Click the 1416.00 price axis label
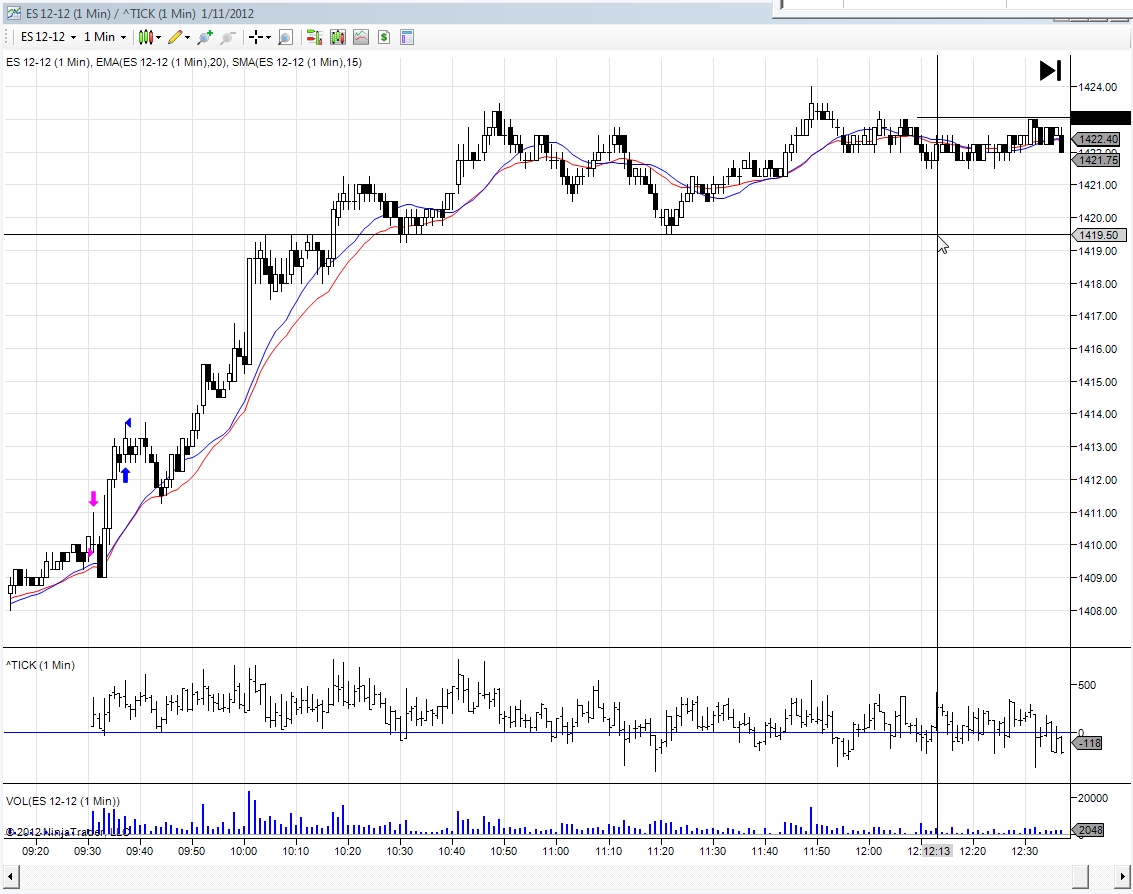Viewport: 1133px width, 894px height. (x=1098, y=349)
